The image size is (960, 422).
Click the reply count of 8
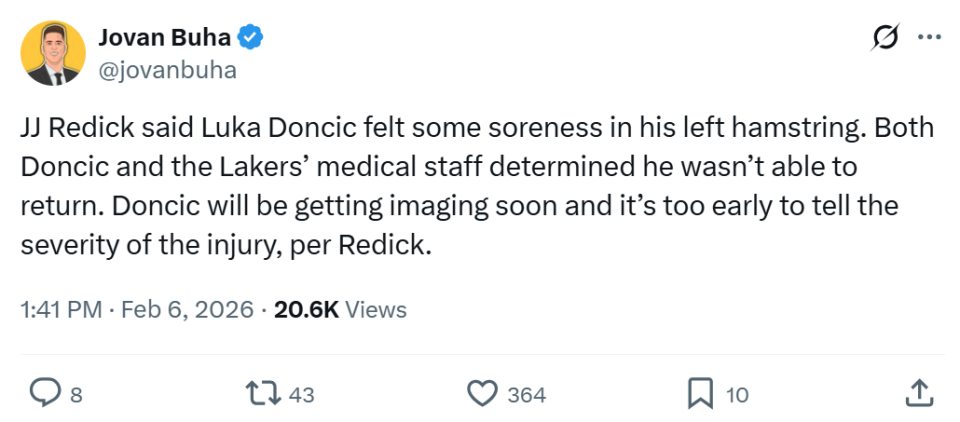pyautogui.click(x=76, y=395)
